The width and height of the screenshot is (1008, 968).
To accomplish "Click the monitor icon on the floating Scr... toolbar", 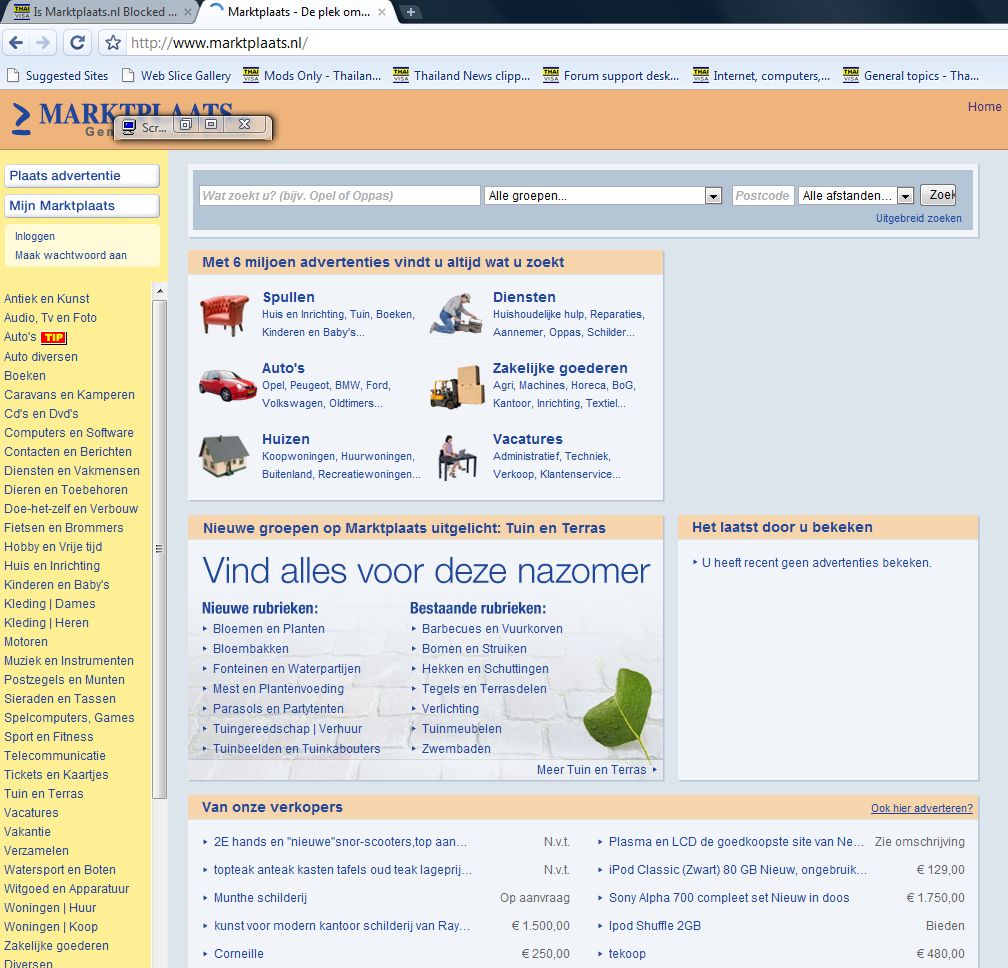I will click(129, 127).
